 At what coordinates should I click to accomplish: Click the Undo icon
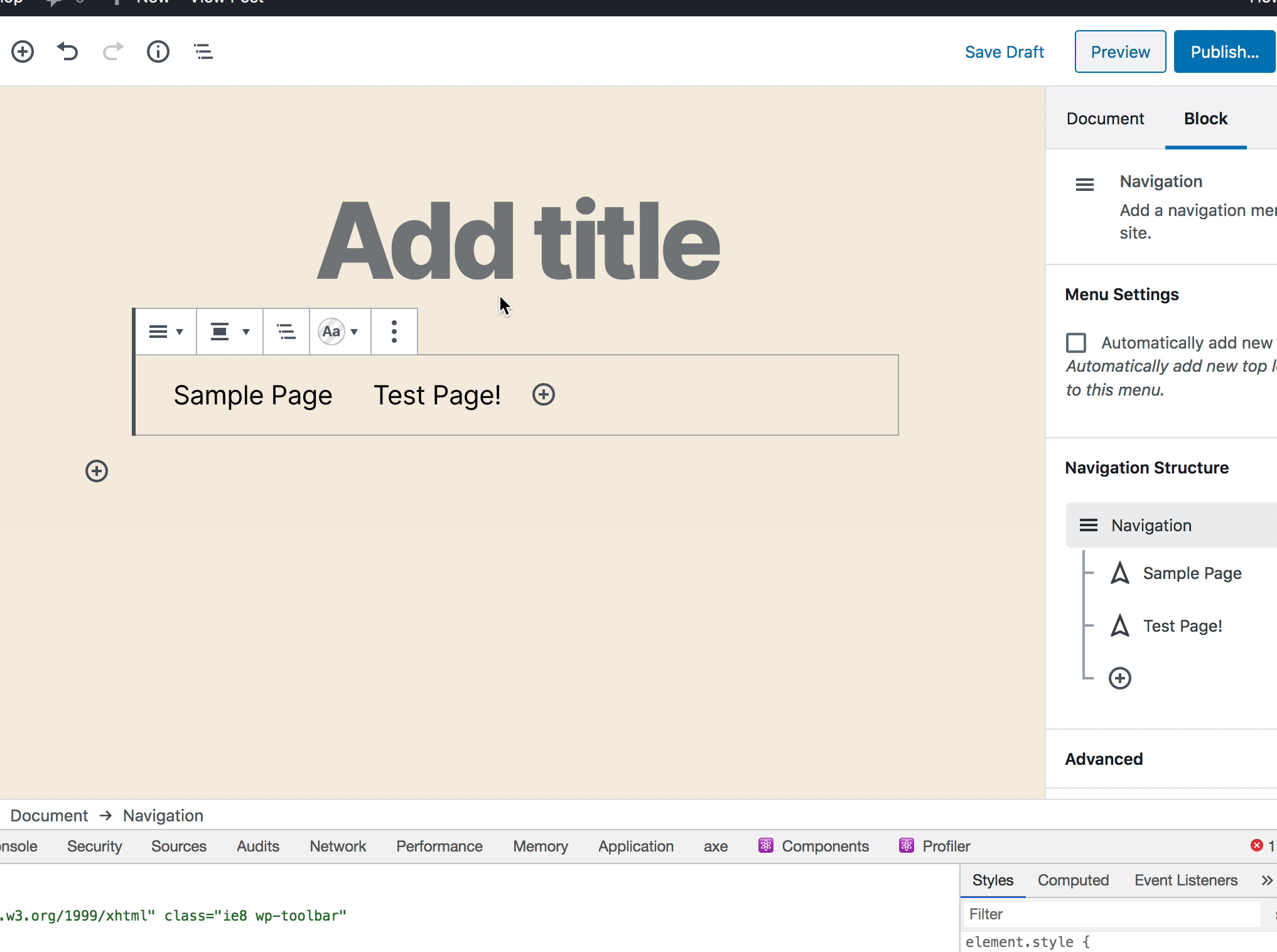pos(68,51)
